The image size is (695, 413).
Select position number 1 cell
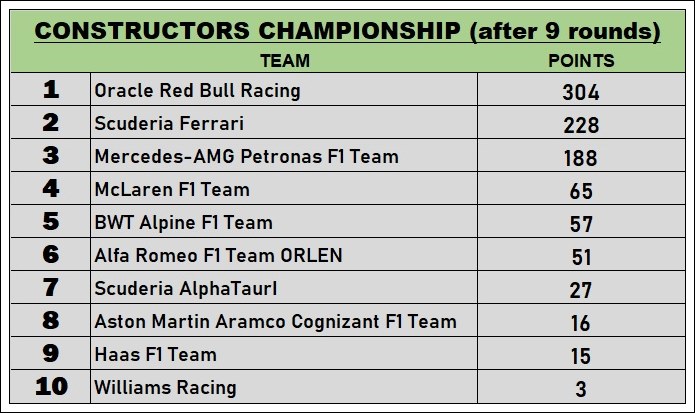pyautogui.click(x=51, y=90)
